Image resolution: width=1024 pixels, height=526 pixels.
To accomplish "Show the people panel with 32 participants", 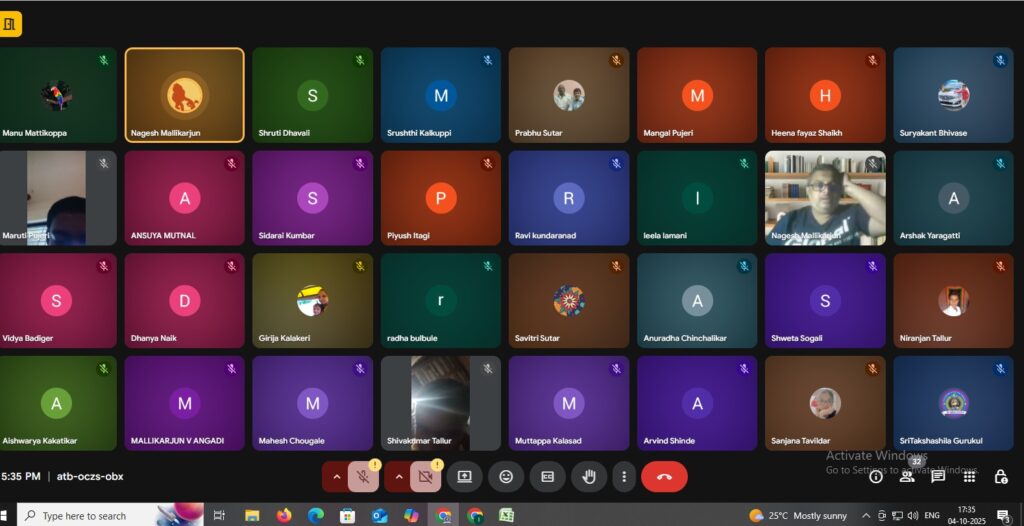I will coord(907,477).
